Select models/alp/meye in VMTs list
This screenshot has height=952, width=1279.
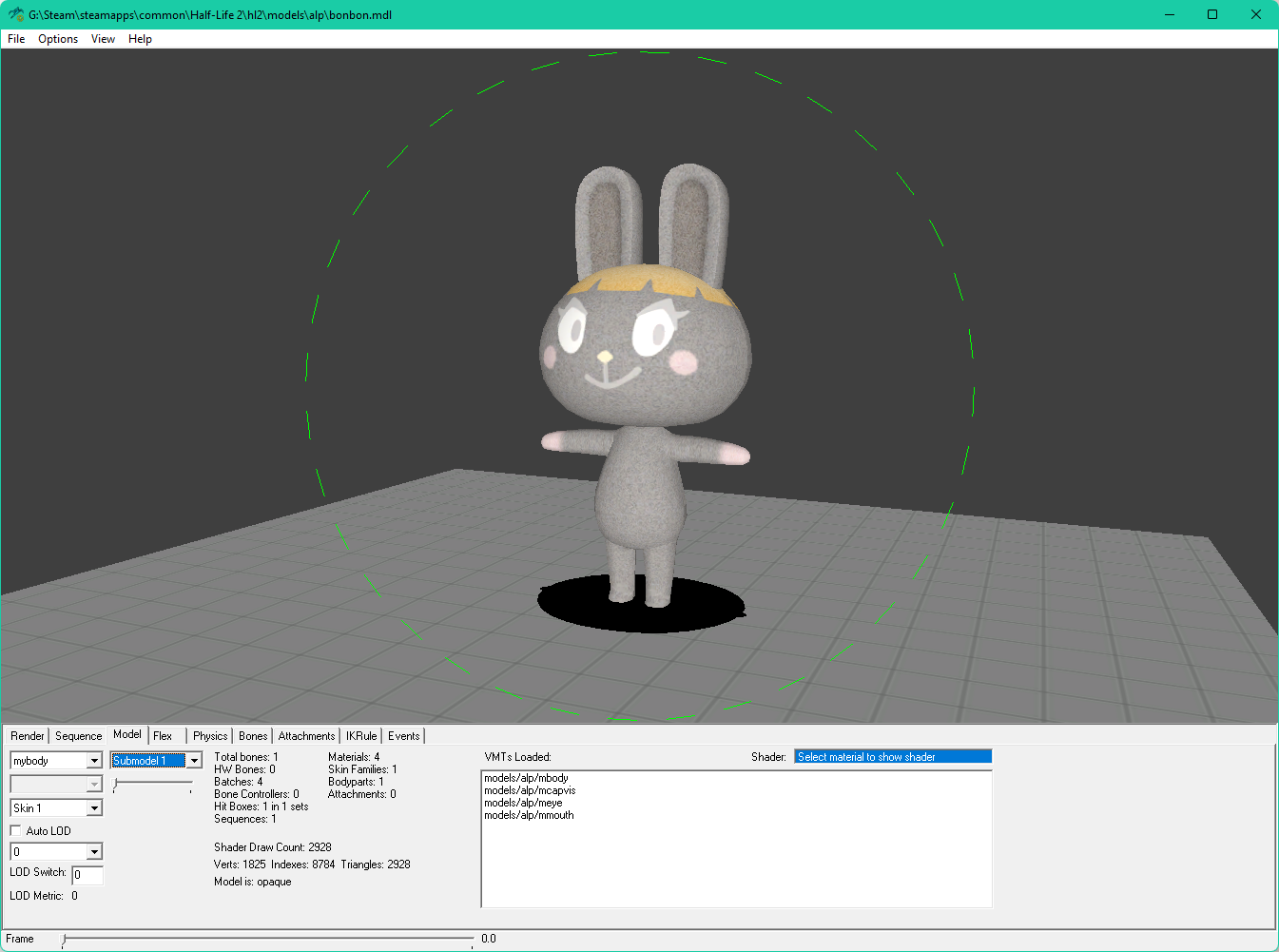click(x=523, y=803)
